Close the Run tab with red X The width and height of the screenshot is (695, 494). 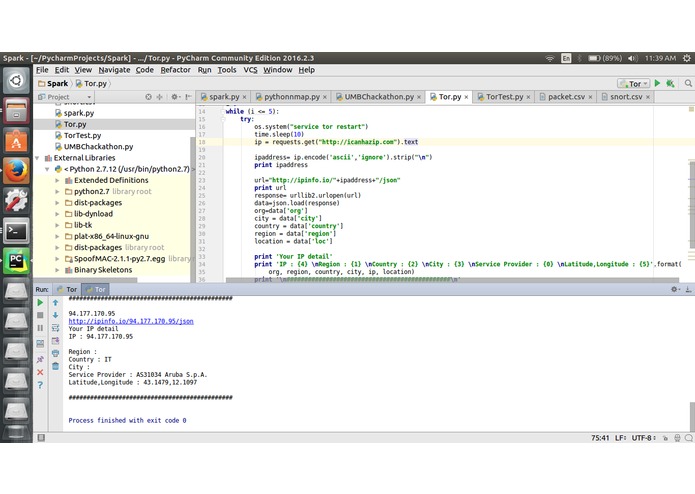click(x=40, y=372)
